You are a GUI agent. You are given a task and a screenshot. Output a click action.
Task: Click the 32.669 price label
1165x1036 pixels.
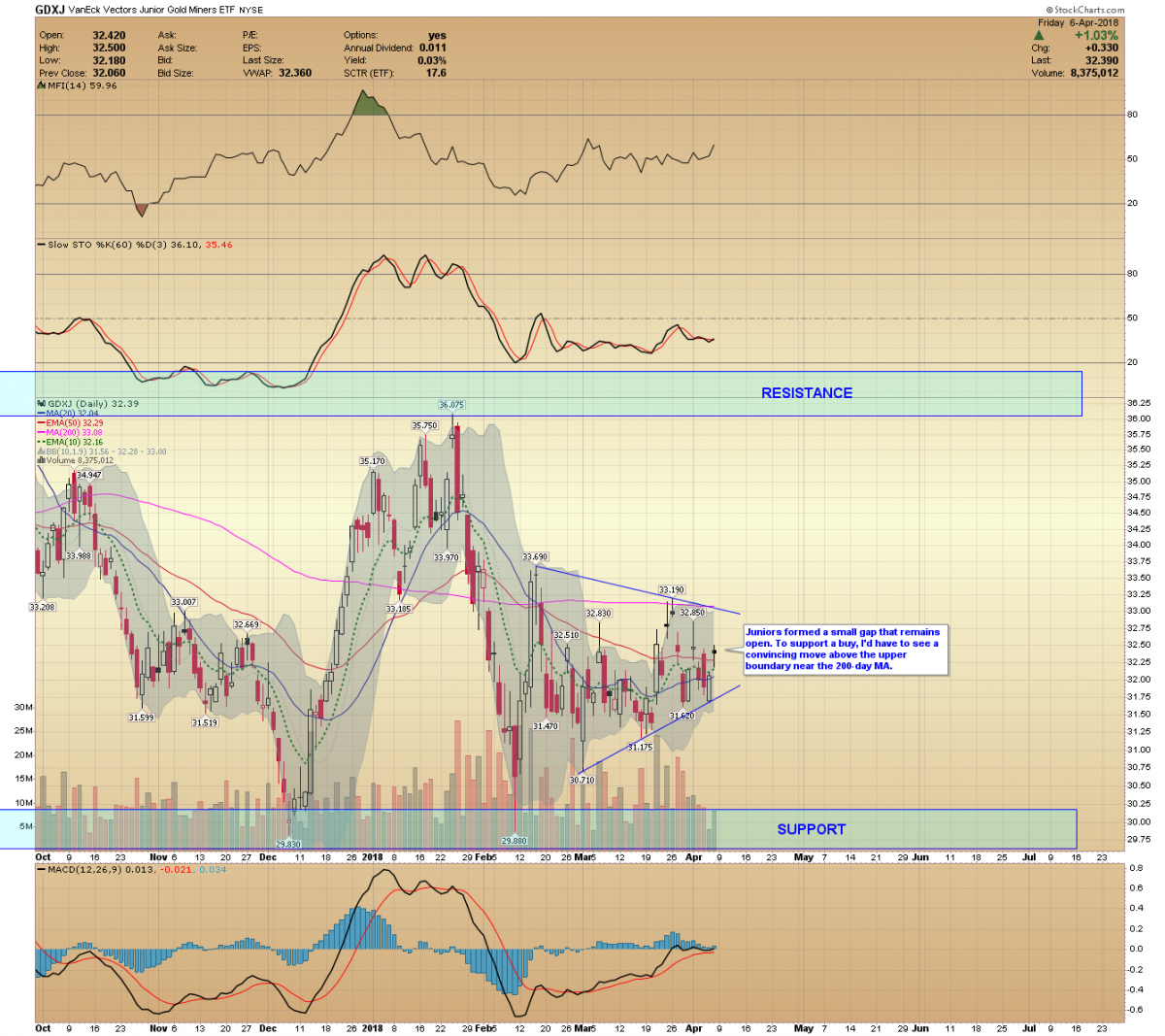pos(247,624)
